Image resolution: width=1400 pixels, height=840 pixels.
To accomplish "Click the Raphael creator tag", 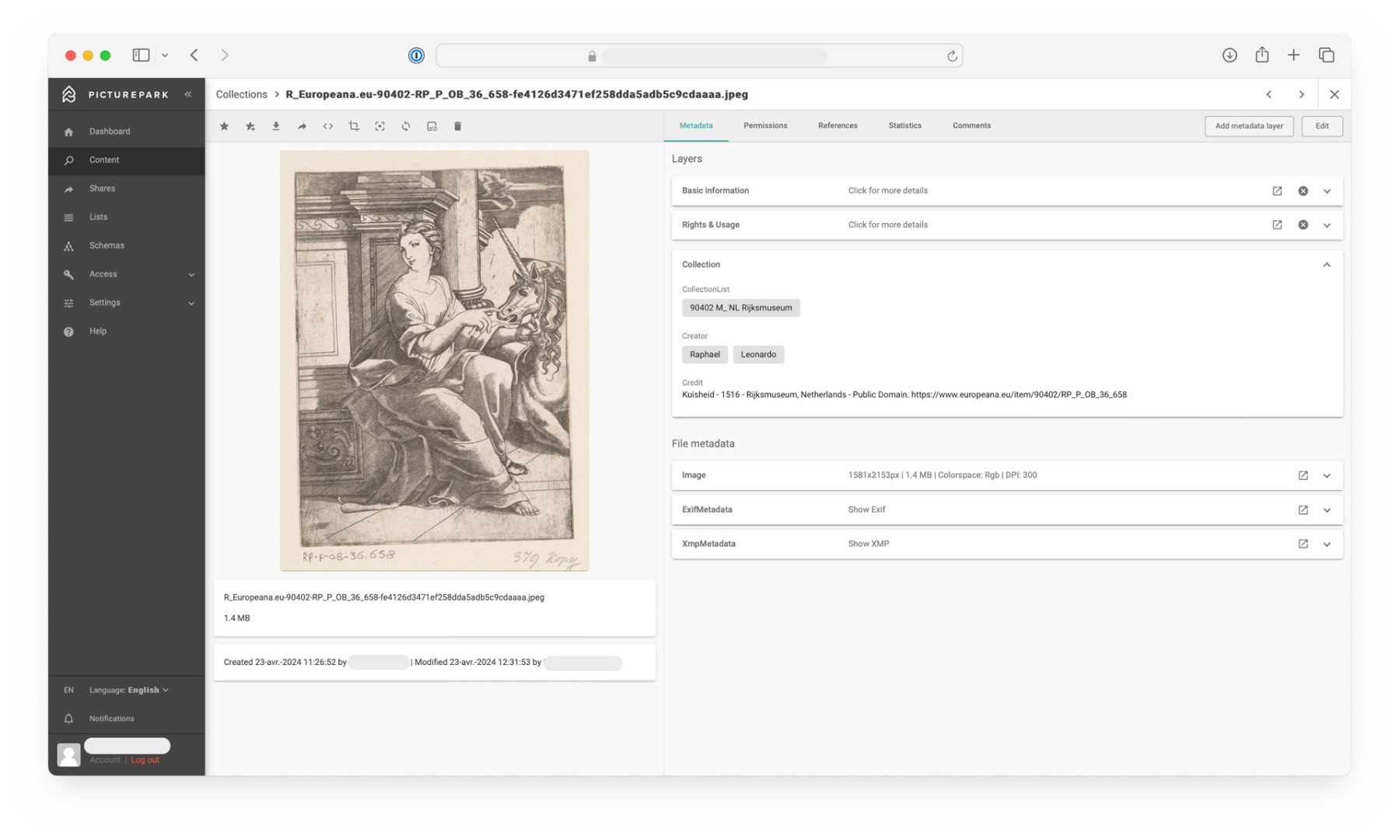I will click(705, 355).
